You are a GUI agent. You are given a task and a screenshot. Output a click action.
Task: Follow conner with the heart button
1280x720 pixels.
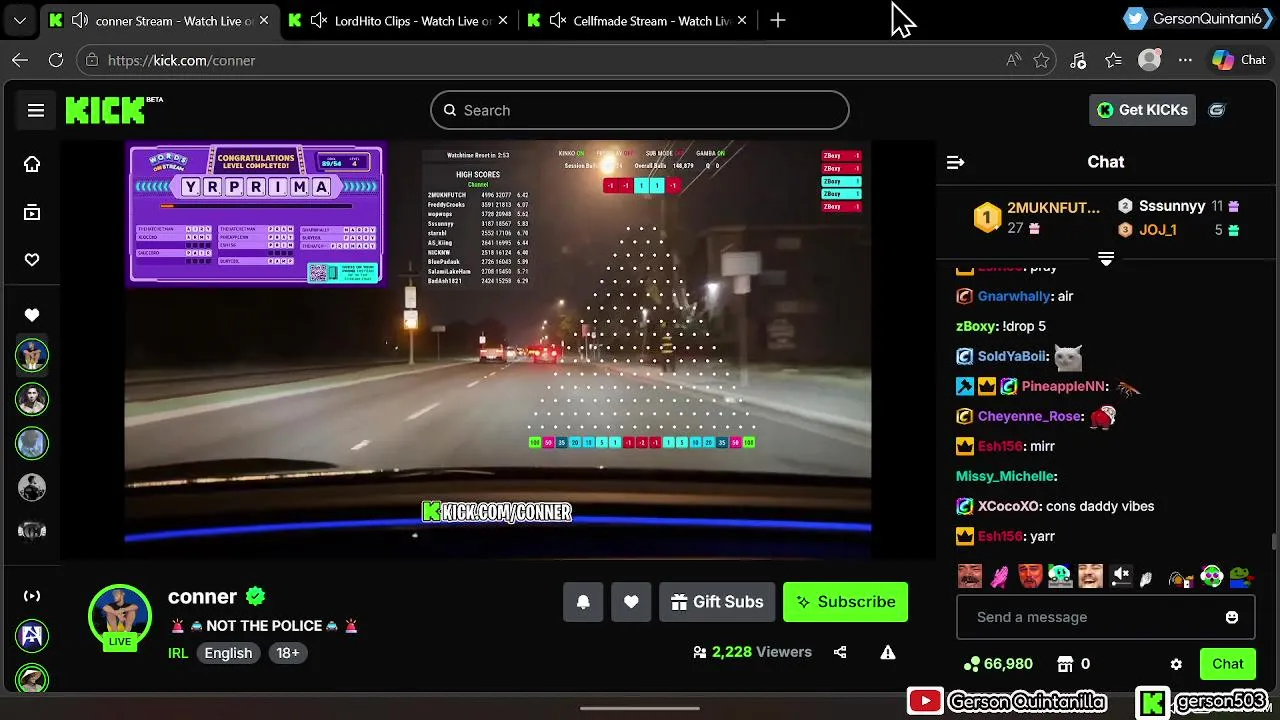631,602
